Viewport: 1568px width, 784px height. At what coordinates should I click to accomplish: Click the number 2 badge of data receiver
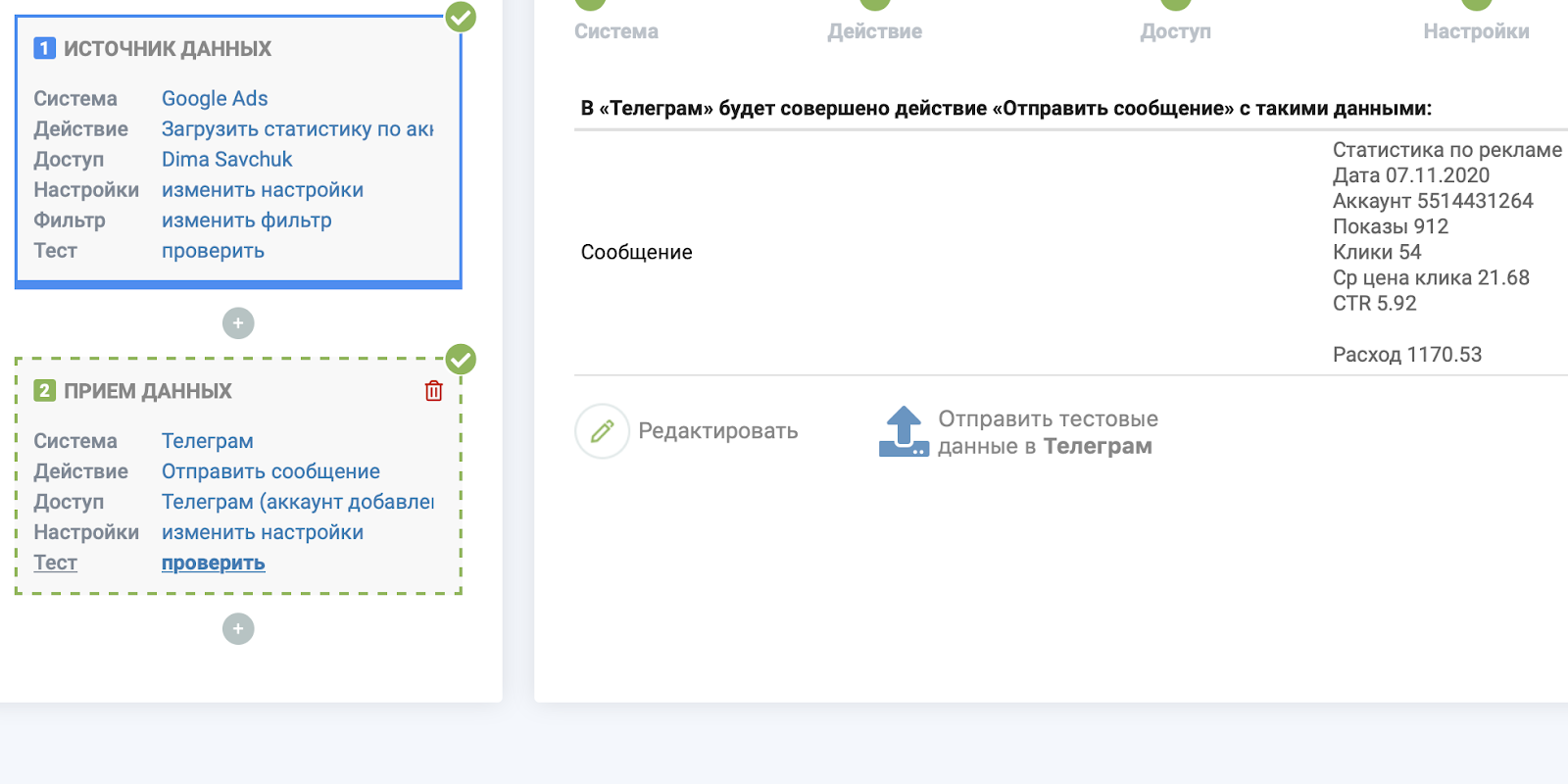pos(44,391)
